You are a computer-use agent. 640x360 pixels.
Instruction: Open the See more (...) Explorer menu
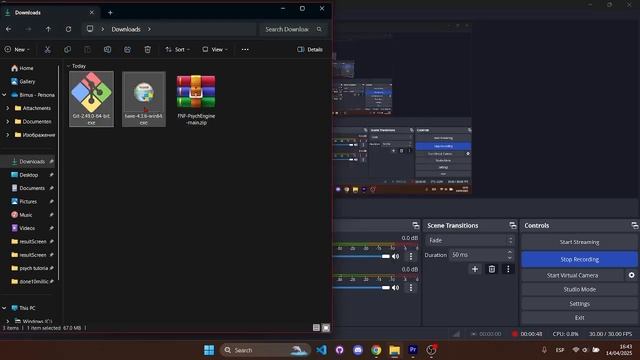point(245,49)
